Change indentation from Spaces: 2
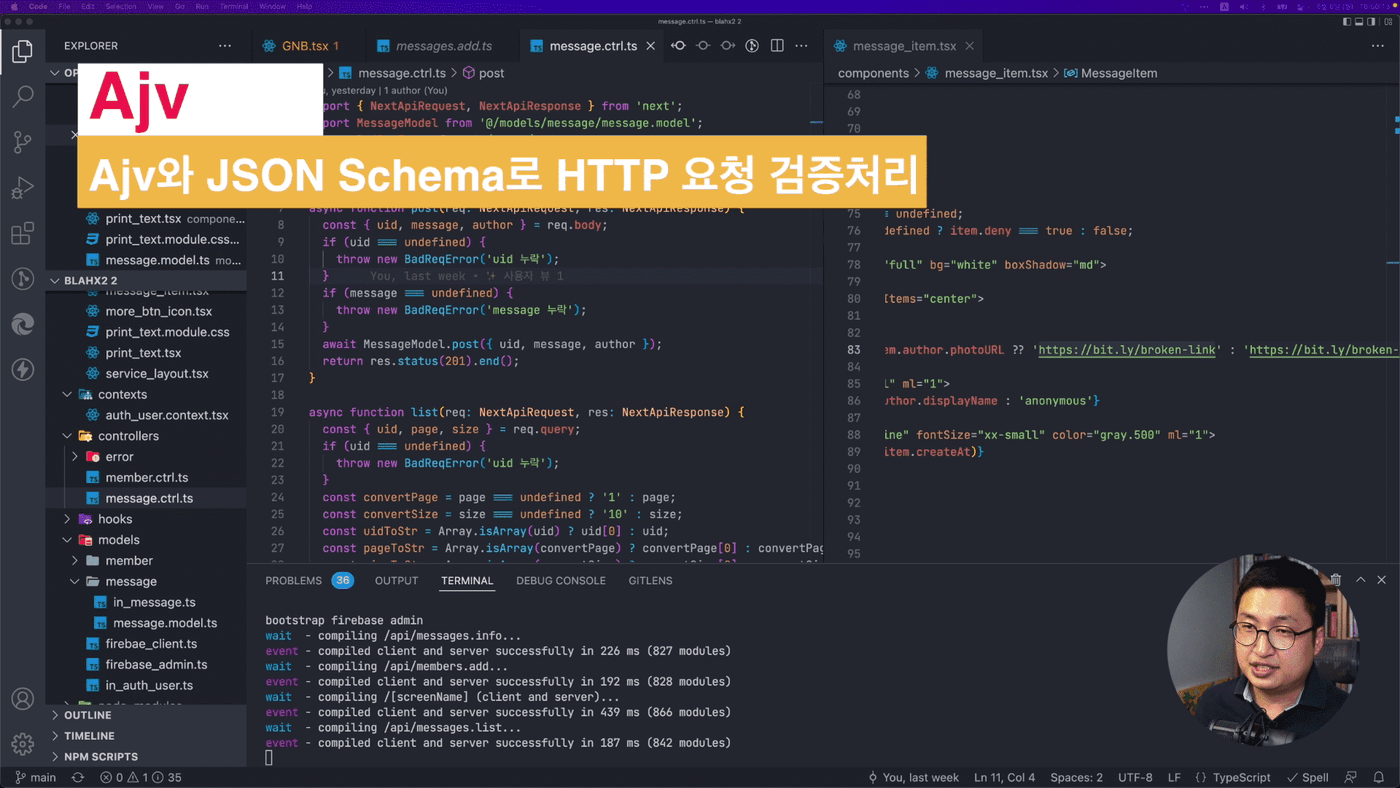The width and height of the screenshot is (1400, 788). tap(1076, 777)
